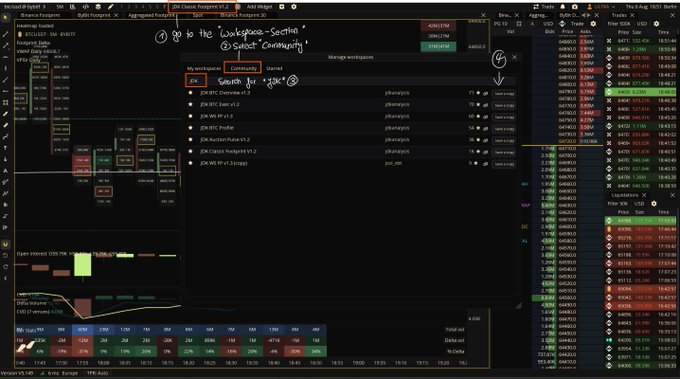Switch to the Binance Footprint 30 tab
Screen dimensions: 680x379
[243, 15]
